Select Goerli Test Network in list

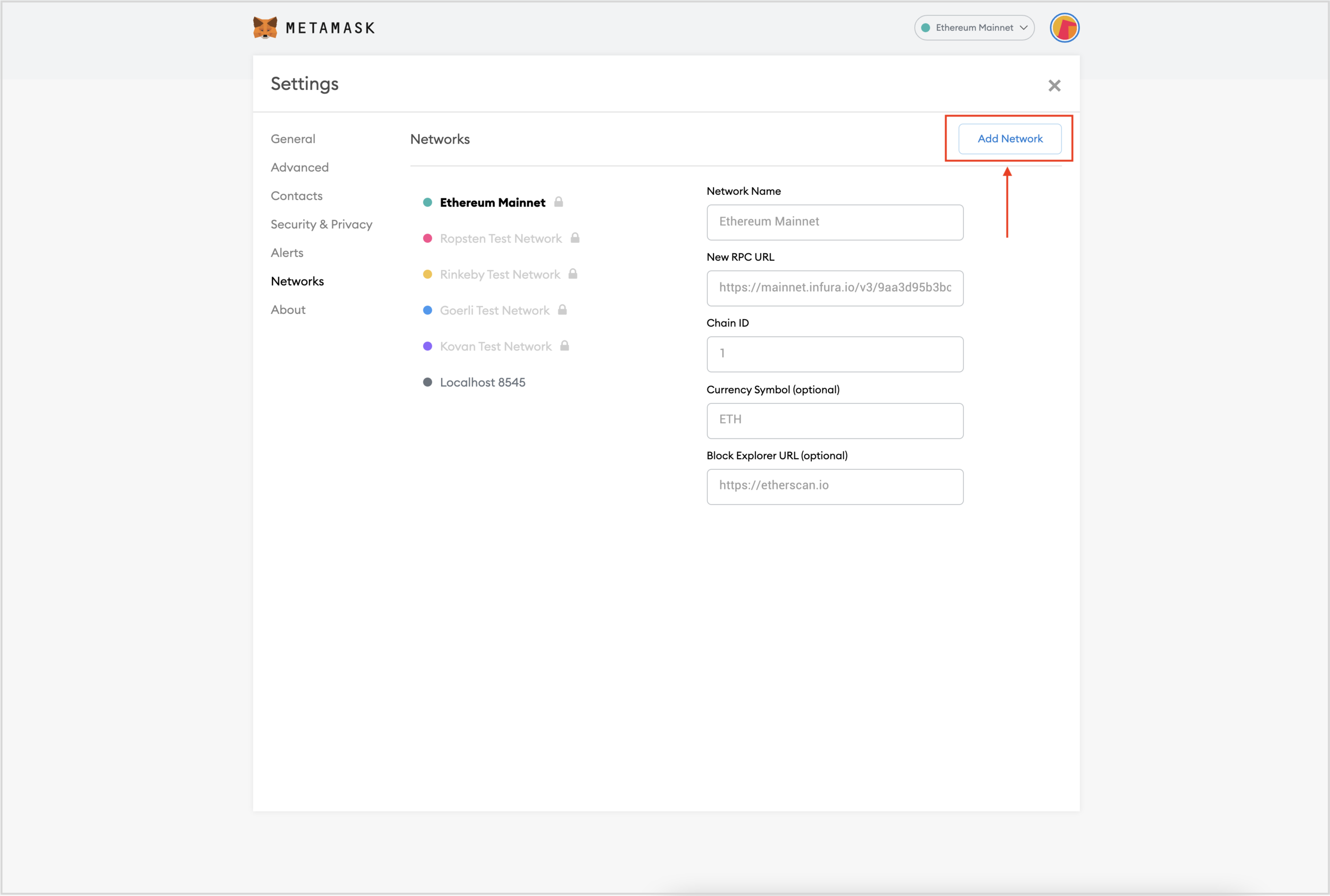click(x=495, y=310)
